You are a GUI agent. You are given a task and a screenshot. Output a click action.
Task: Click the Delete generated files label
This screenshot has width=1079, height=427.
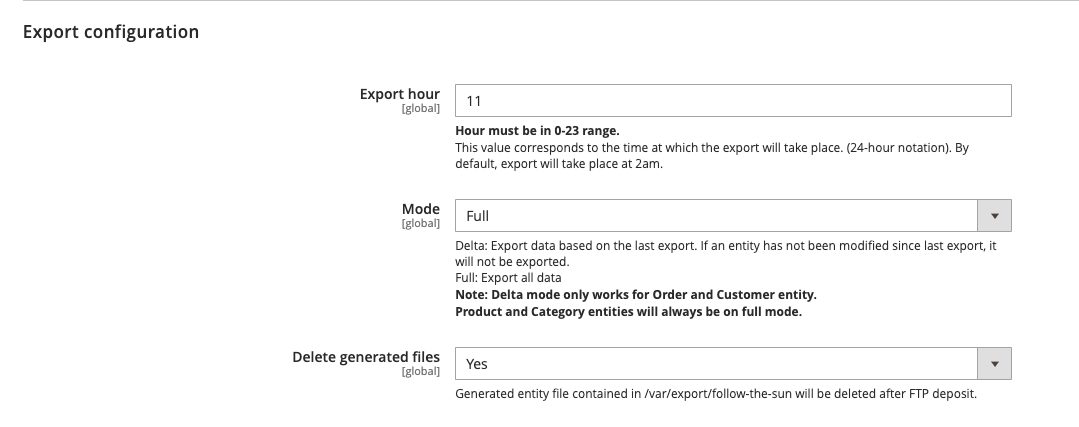(366, 357)
